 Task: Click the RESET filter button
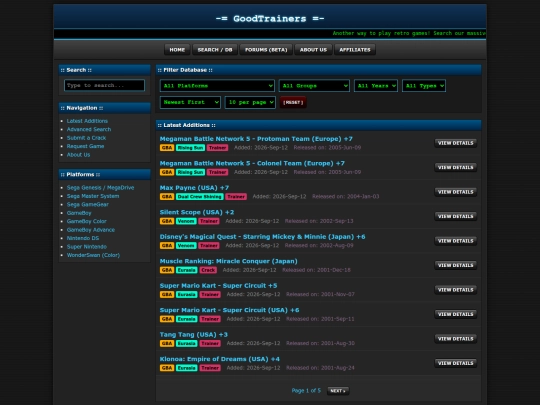(x=293, y=102)
